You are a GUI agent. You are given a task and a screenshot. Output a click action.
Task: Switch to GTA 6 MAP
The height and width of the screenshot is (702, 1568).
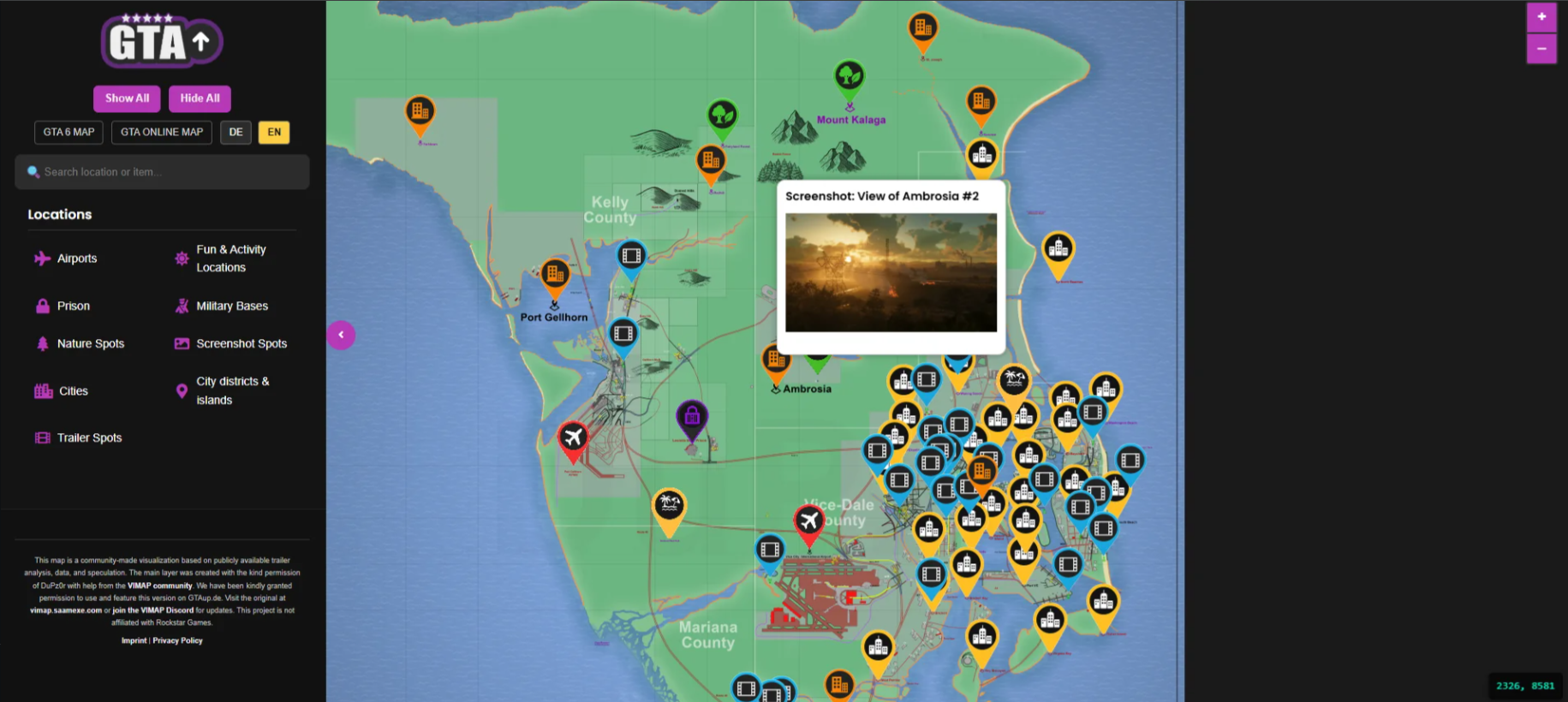click(x=69, y=132)
